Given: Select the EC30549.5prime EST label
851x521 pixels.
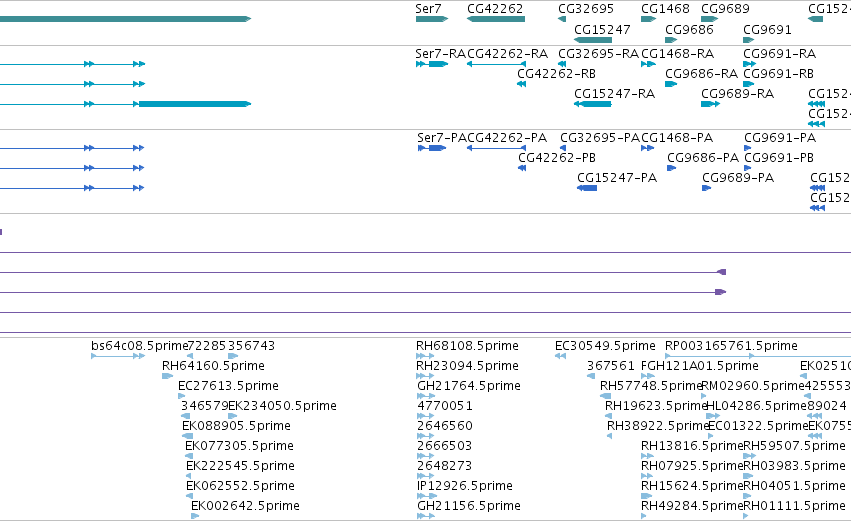Looking at the screenshot, I should tap(605, 346).
